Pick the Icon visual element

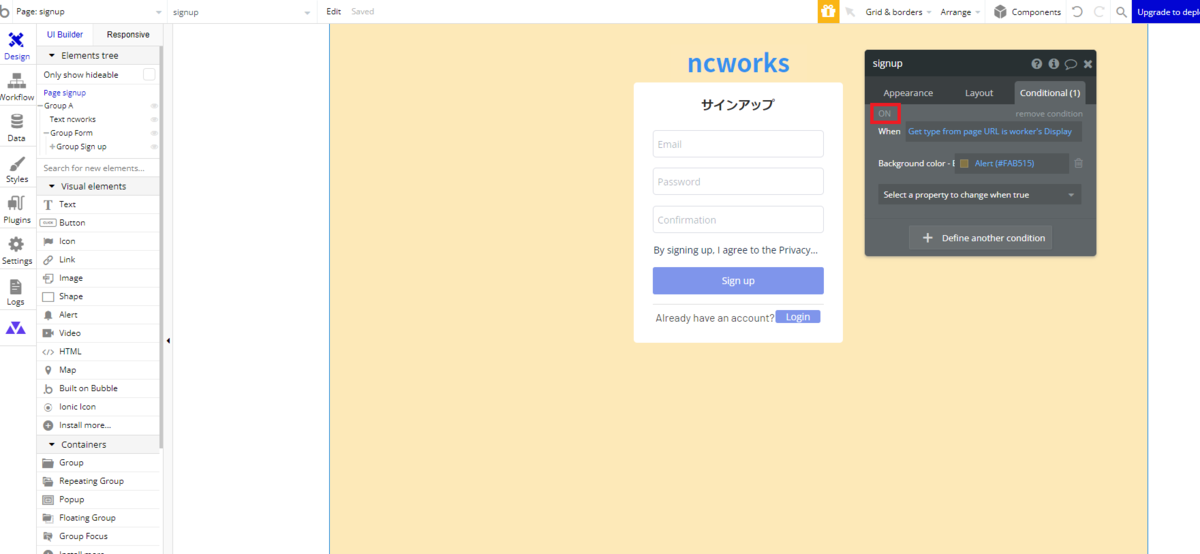click(98, 241)
